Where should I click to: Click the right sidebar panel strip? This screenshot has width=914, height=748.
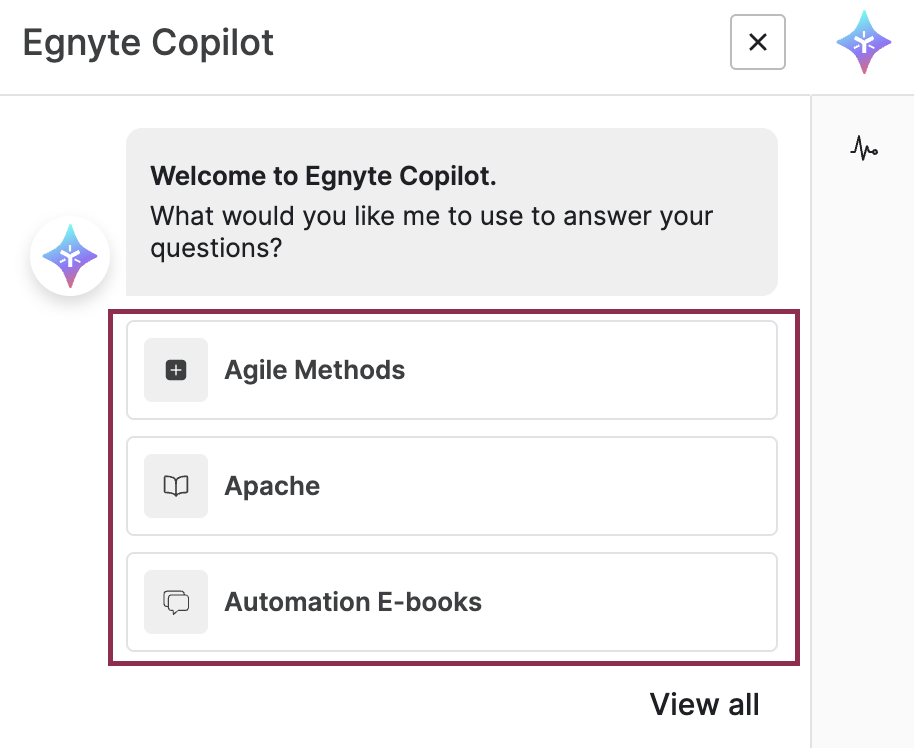[x=862, y=420]
